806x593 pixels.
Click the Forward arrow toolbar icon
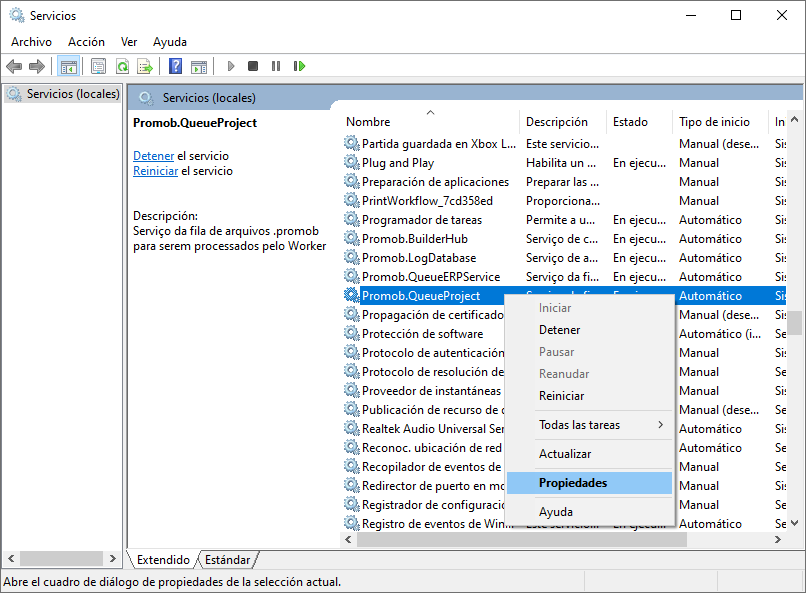[x=37, y=66]
